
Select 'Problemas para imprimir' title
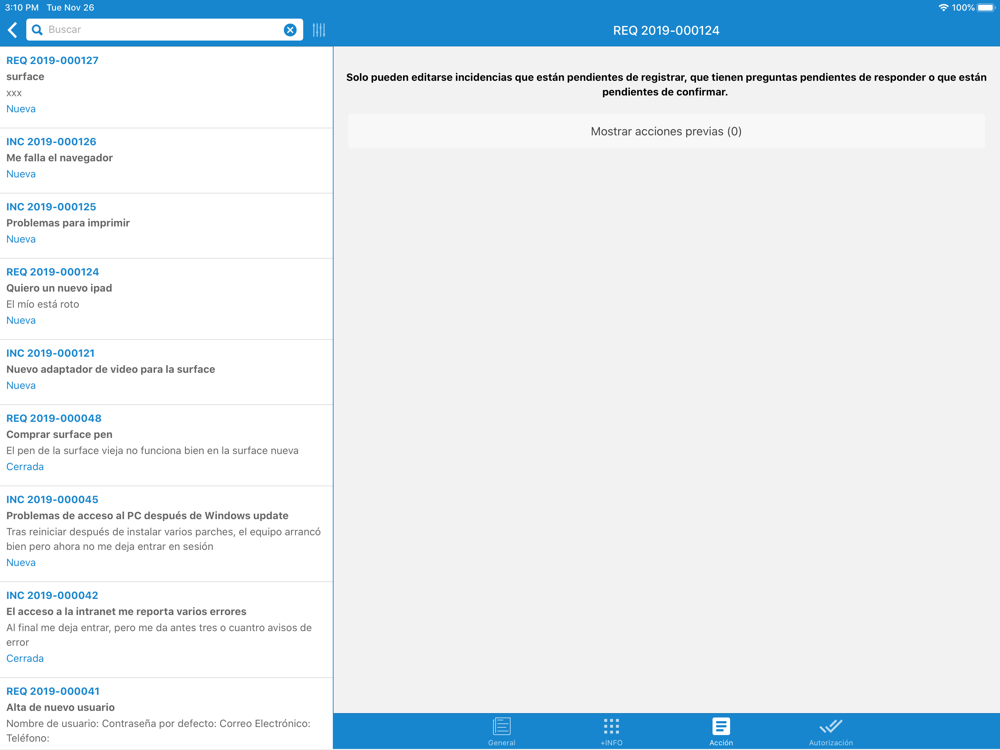68,223
